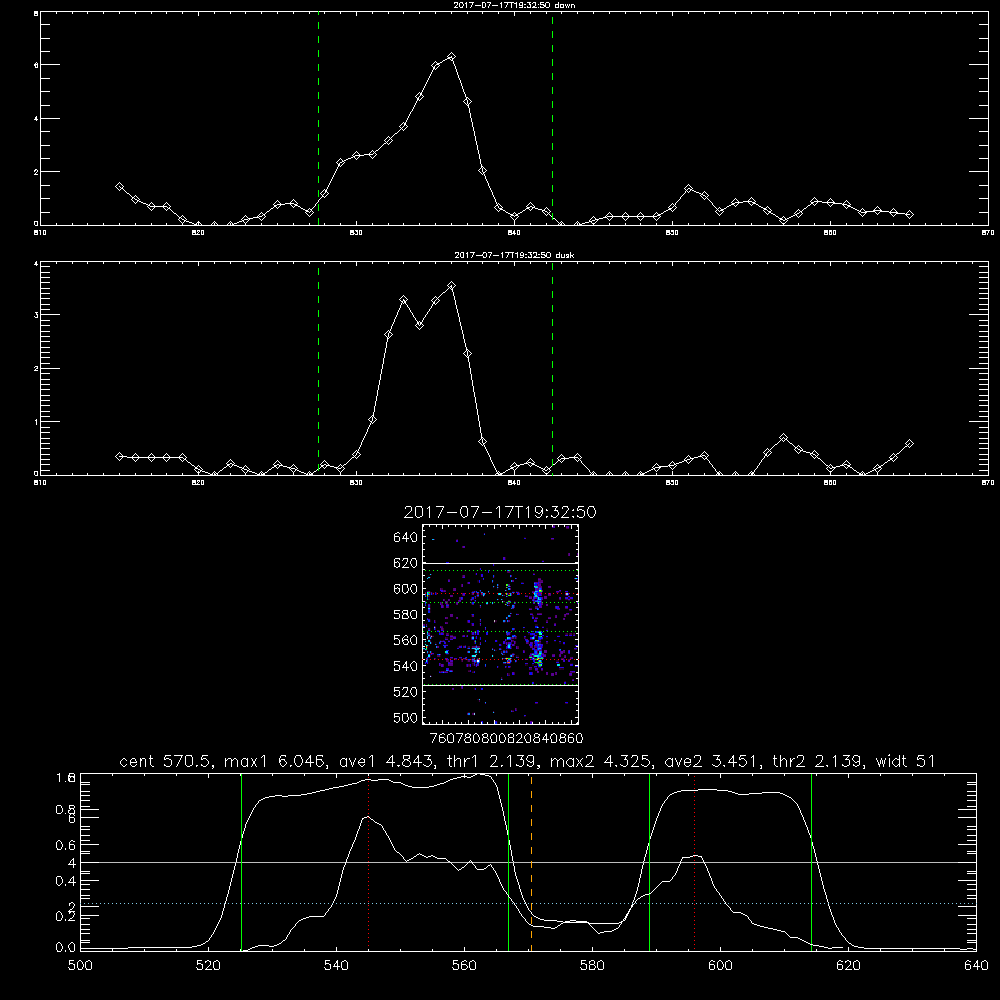Click the 620 label on heat map y-axis
Screen dimensions: 1000x1000
point(406,563)
